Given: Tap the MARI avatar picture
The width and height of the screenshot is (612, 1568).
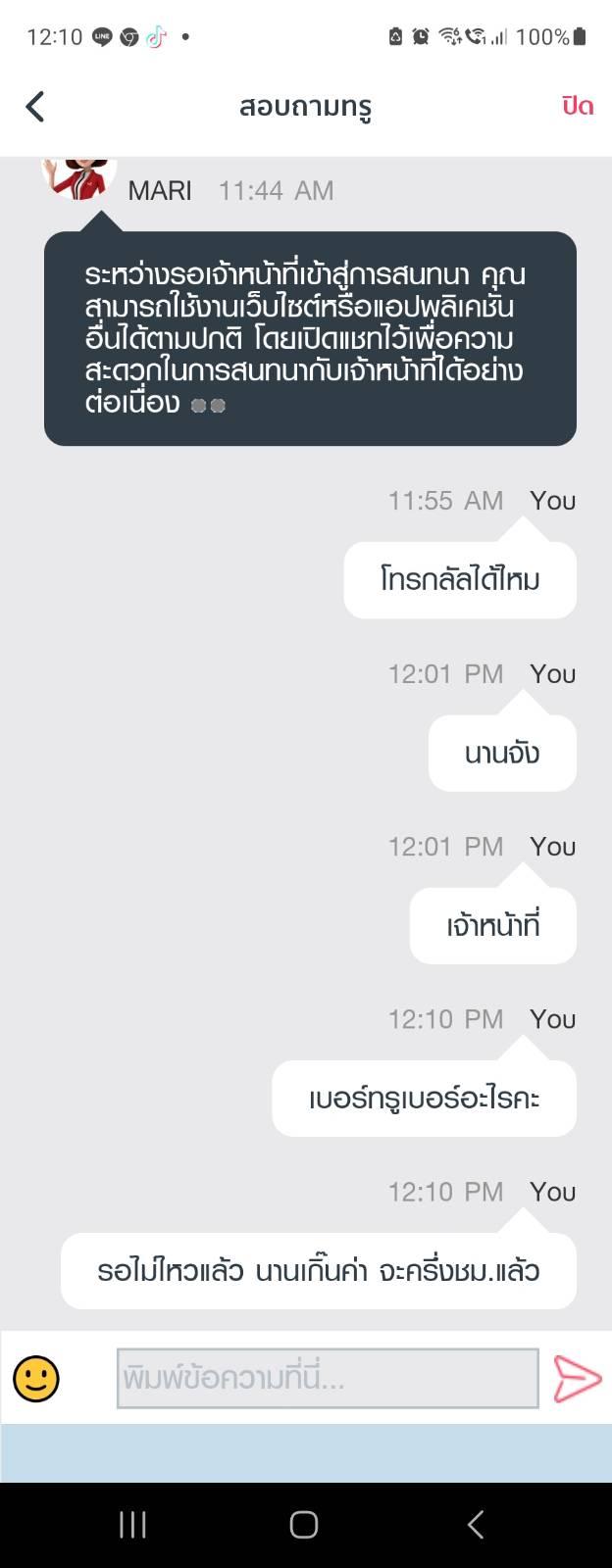Looking at the screenshot, I should point(78,177).
